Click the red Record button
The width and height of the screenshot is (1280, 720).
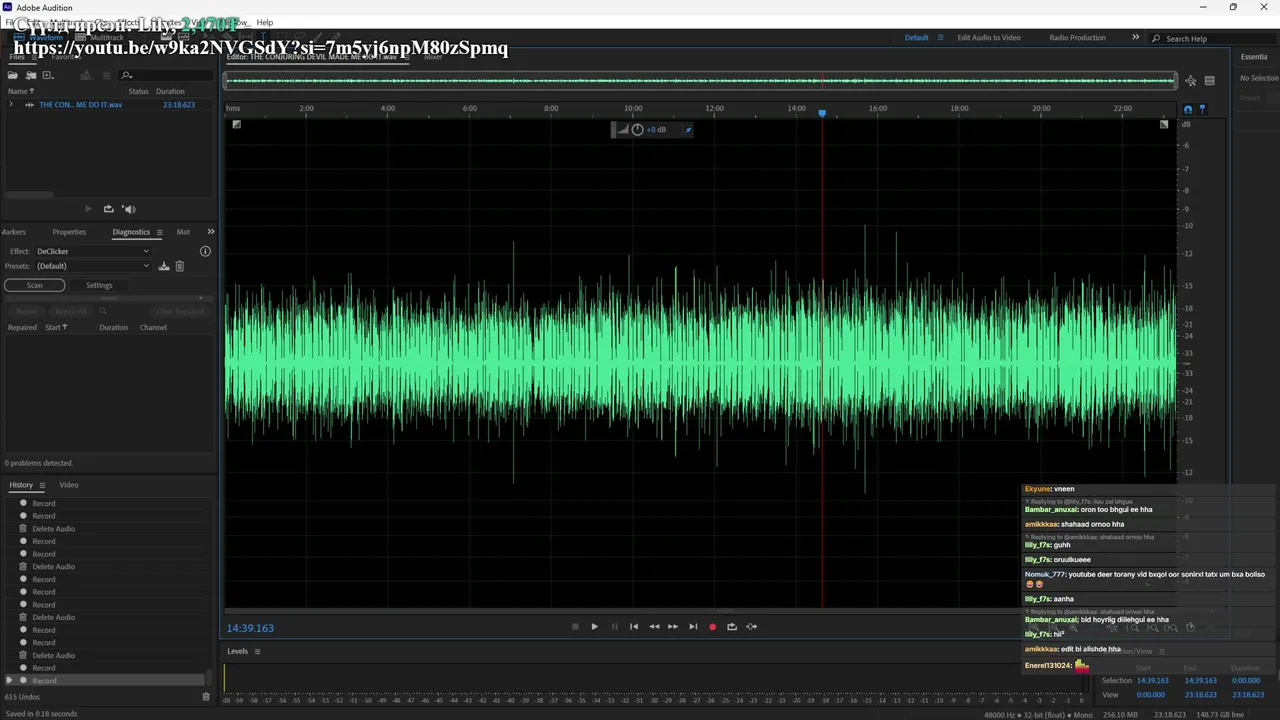click(712, 627)
